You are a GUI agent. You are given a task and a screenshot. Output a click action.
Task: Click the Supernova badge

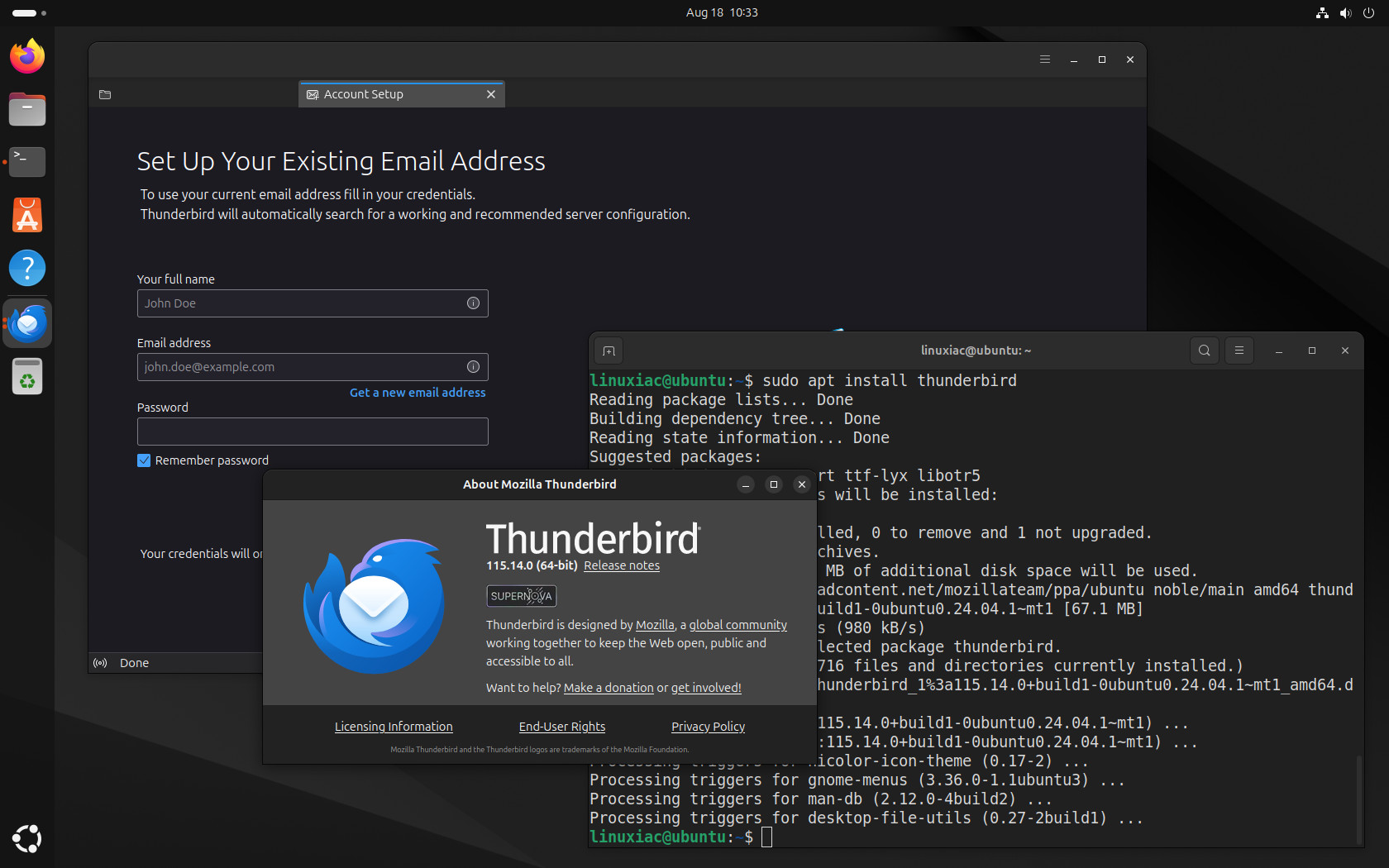click(x=521, y=596)
